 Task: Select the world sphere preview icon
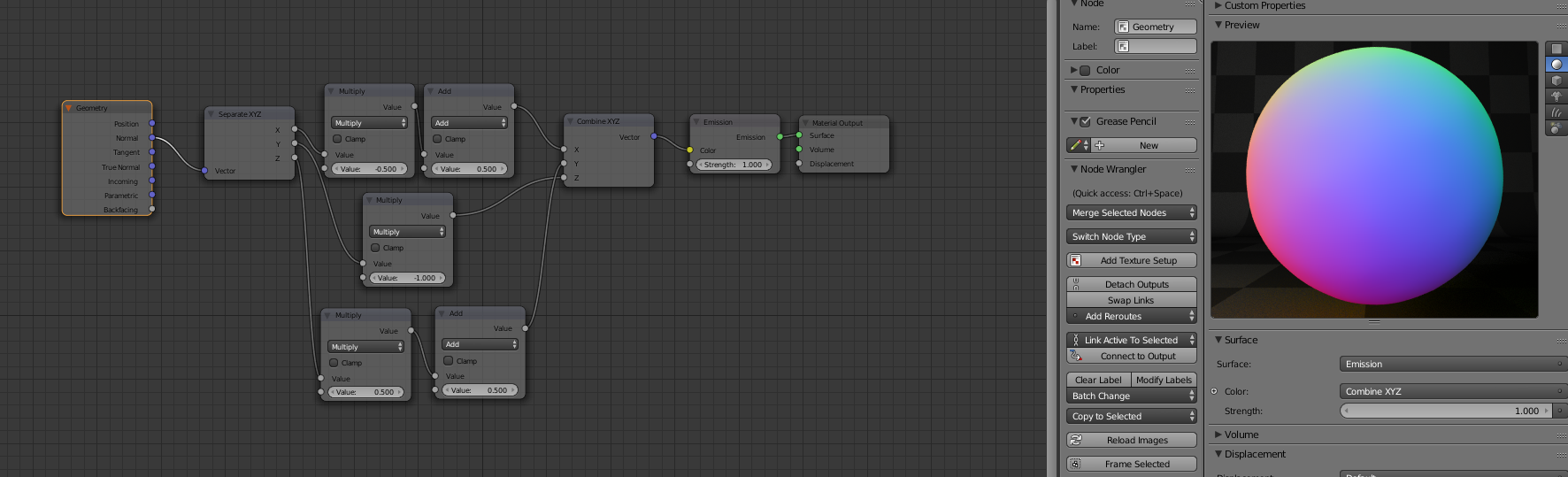(1556, 128)
